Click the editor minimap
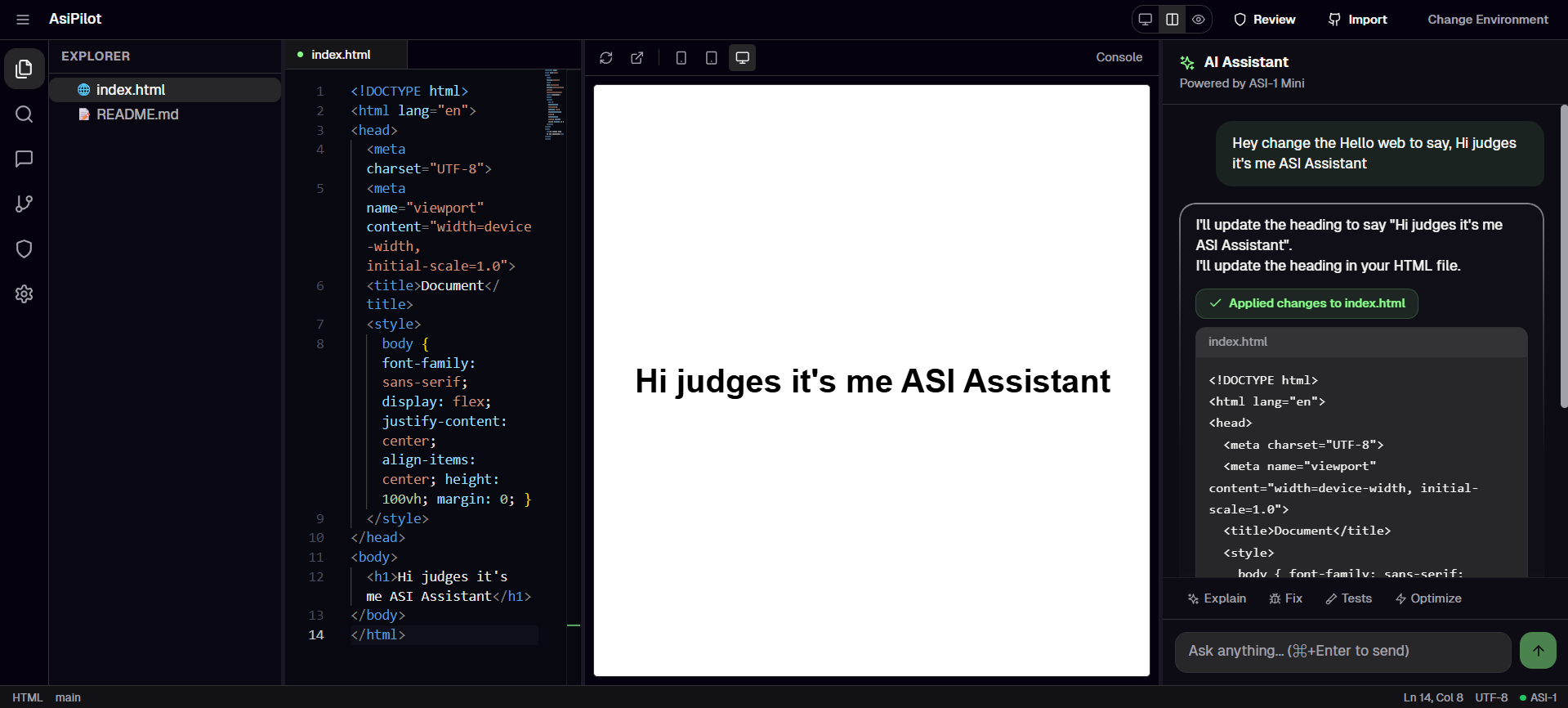1568x708 pixels. [555, 105]
